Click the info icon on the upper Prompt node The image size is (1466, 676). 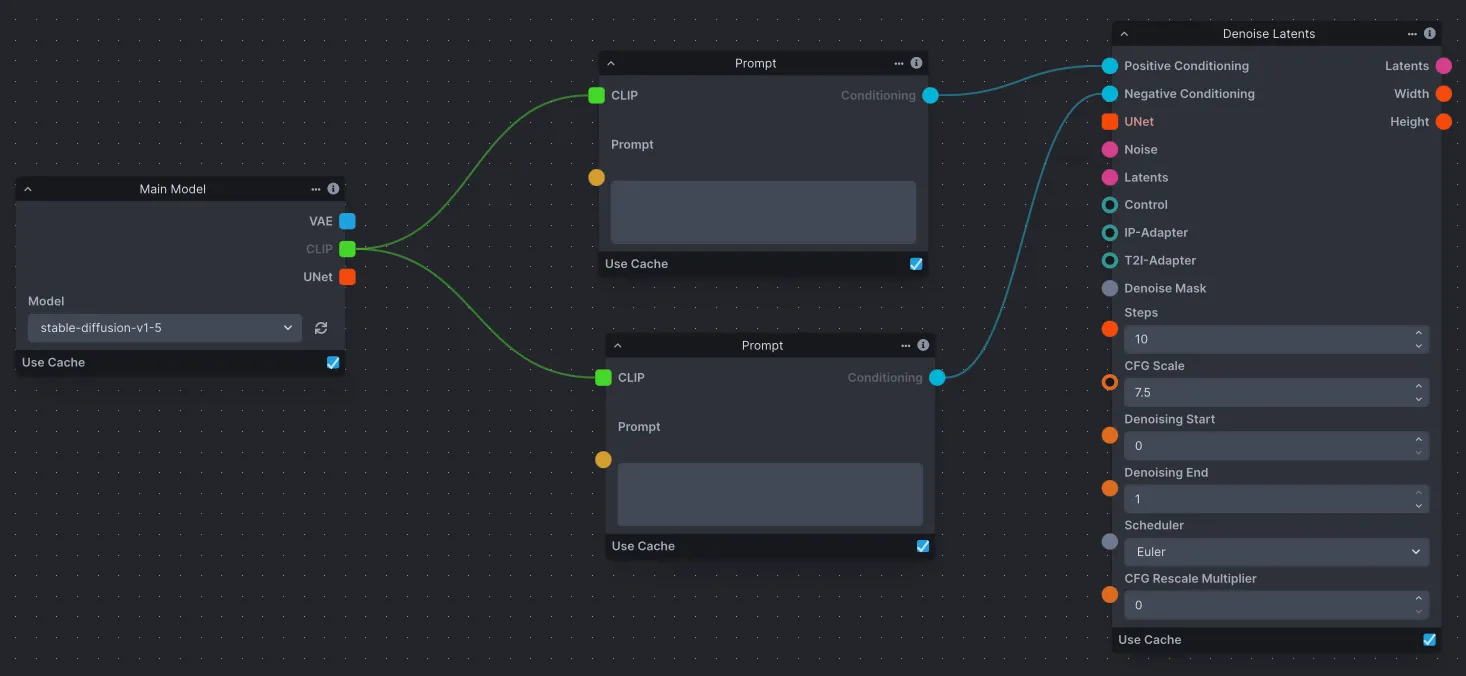916,63
